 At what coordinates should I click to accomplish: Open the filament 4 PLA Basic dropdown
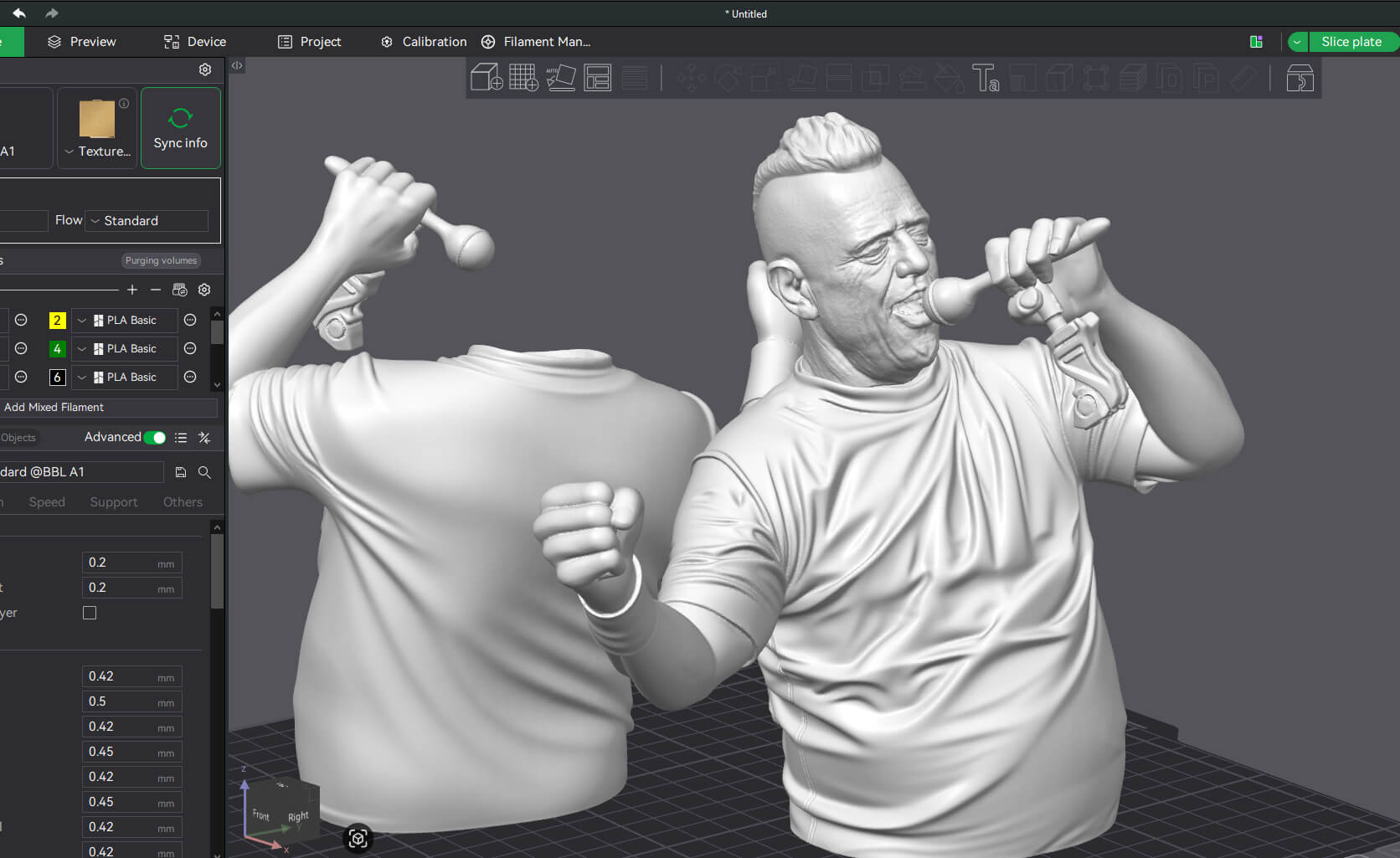click(x=125, y=349)
